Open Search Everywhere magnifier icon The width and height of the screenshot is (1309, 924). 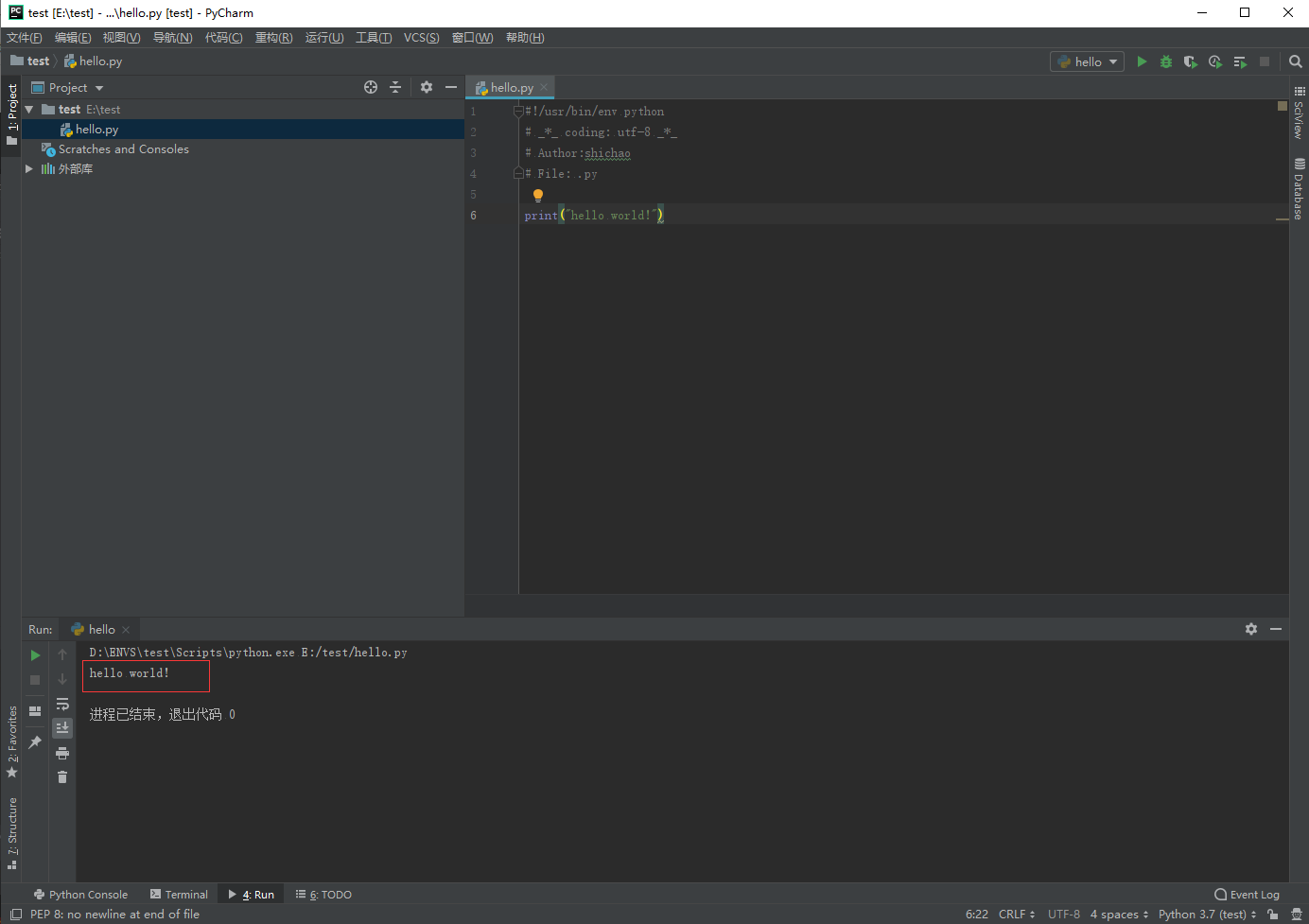point(1296,61)
